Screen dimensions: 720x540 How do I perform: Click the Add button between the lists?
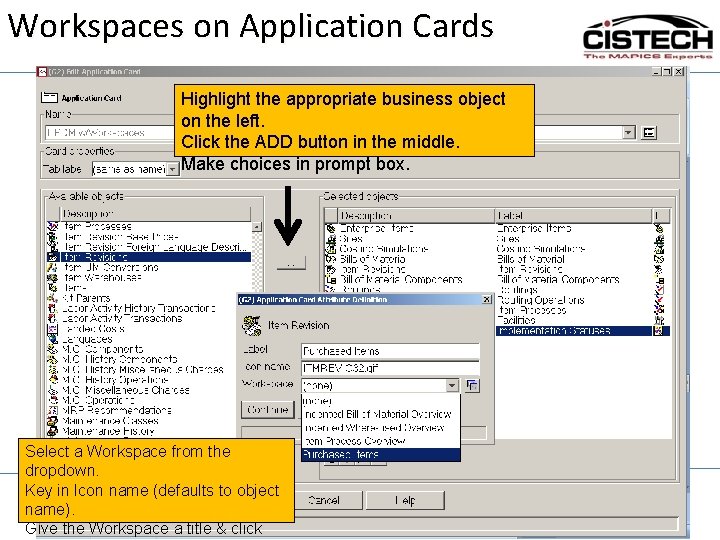tap(291, 263)
